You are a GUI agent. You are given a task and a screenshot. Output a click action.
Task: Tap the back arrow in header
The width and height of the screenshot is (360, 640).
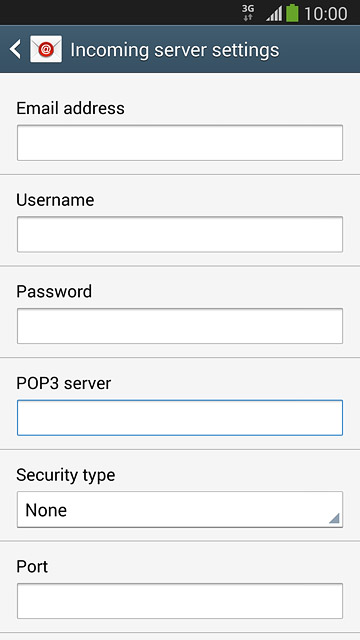pos(15,49)
